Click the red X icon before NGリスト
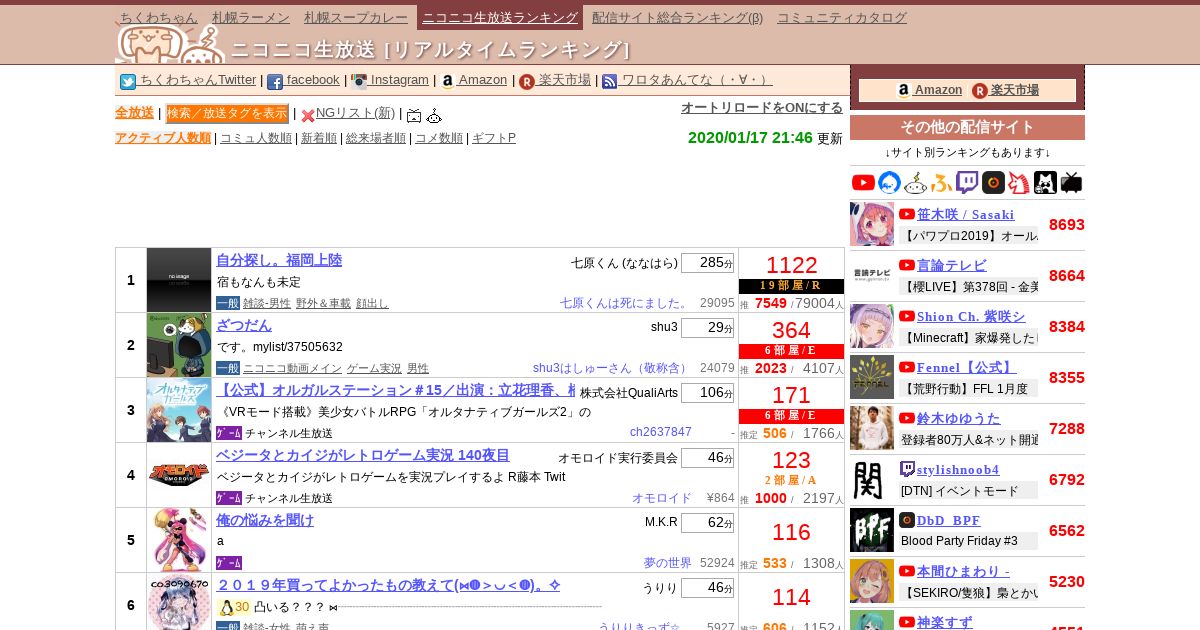1200x630 pixels. click(x=308, y=115)
